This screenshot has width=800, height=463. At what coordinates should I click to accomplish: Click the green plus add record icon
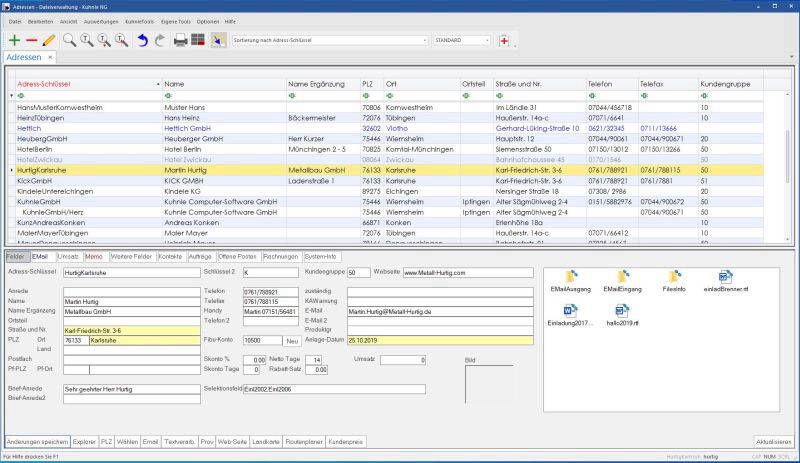tap(14, 40)
